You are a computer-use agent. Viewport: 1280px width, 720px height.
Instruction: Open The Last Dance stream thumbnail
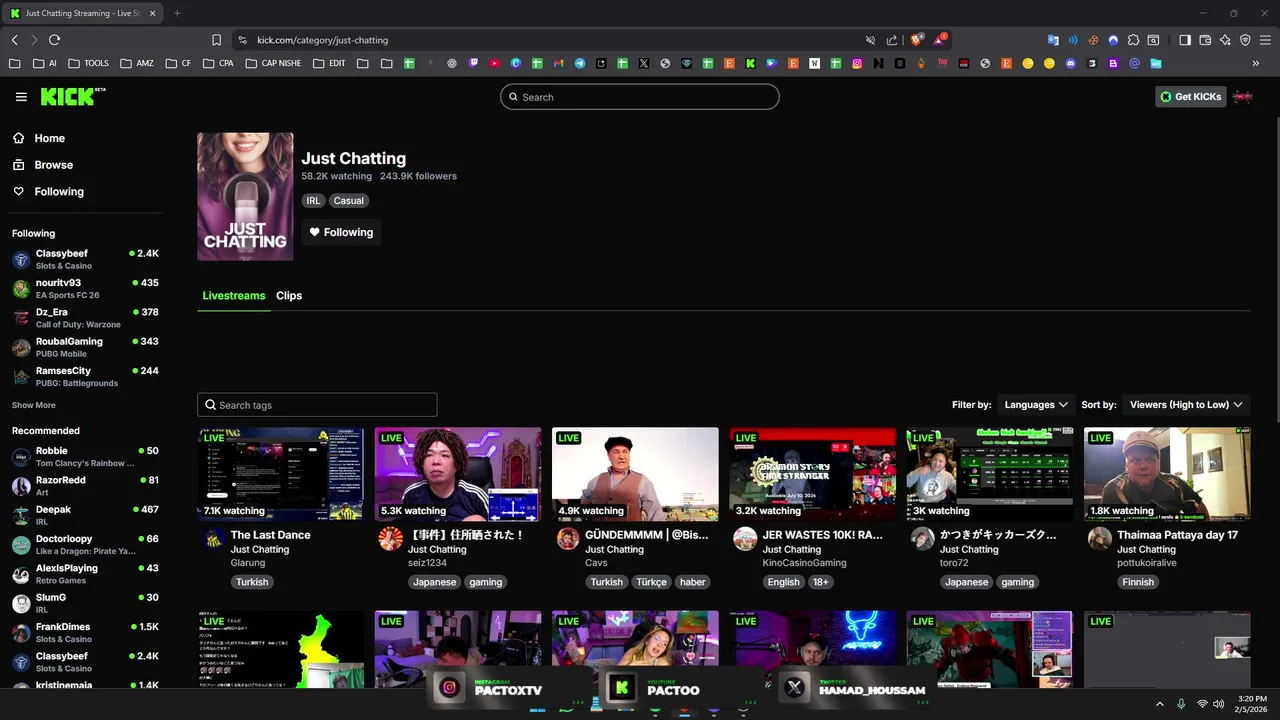coord(281,474)
